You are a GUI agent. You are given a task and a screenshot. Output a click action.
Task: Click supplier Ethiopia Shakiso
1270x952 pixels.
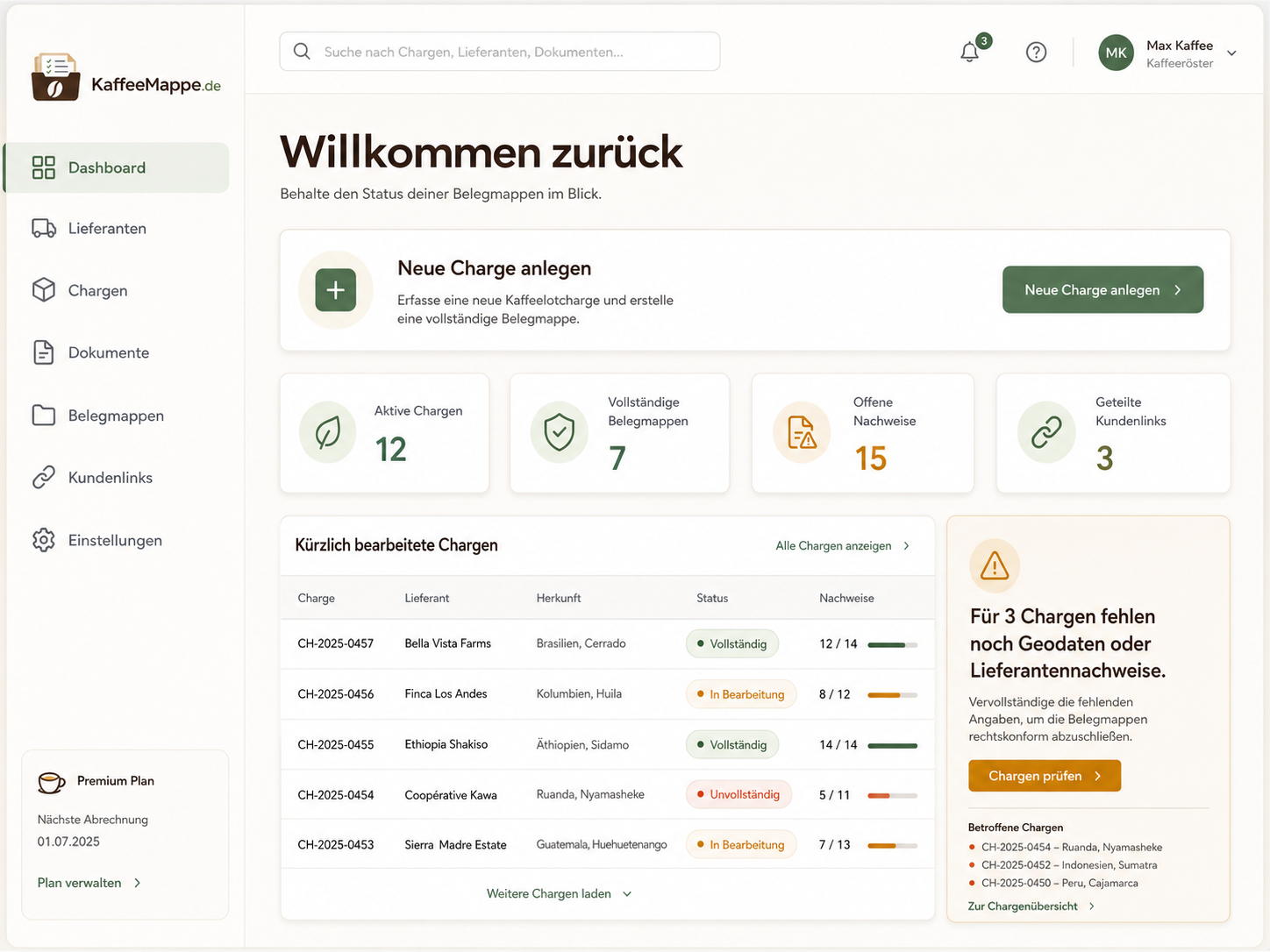click(x=446, y=744)
